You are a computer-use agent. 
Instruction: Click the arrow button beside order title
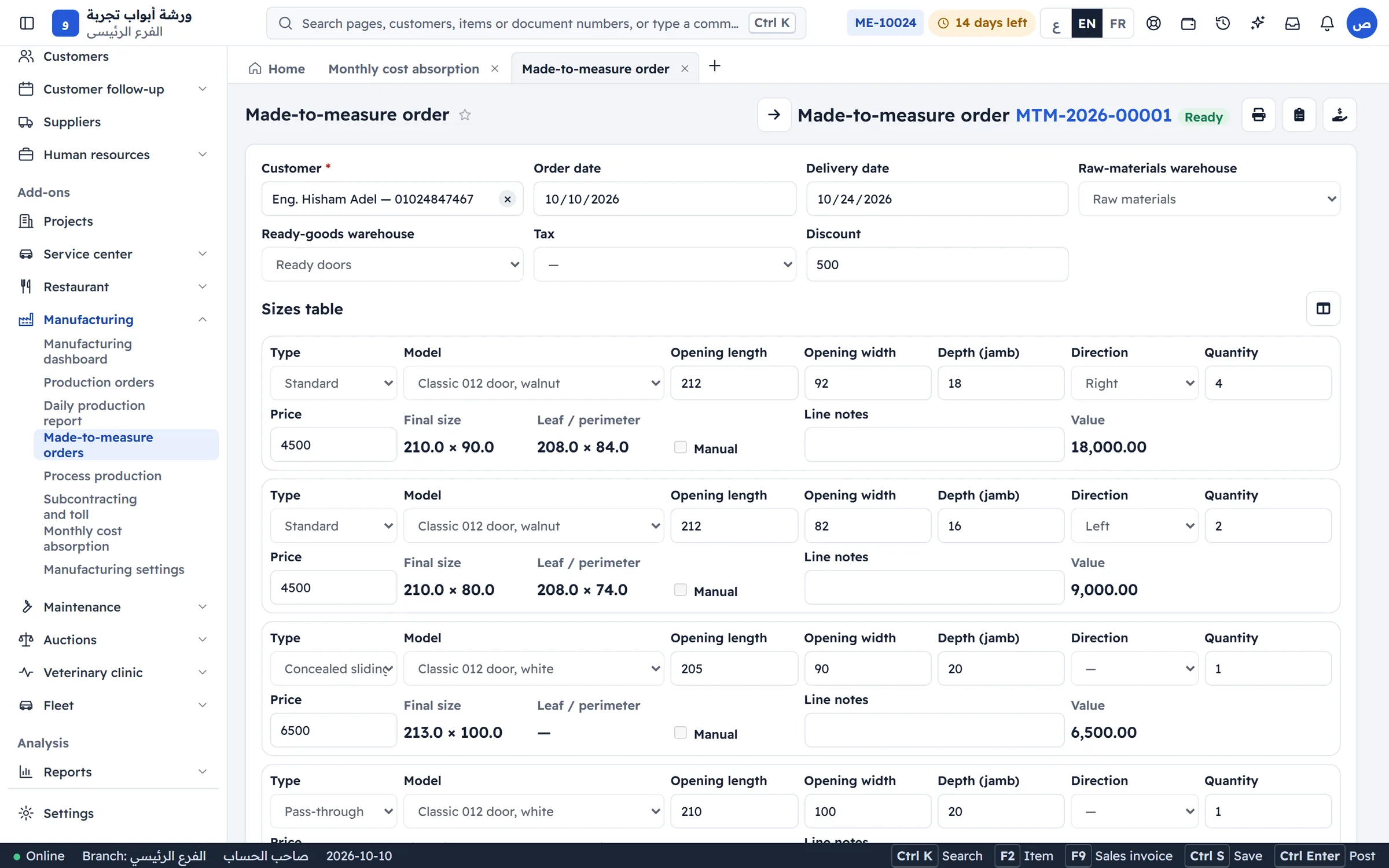click(x=774, y=115)
